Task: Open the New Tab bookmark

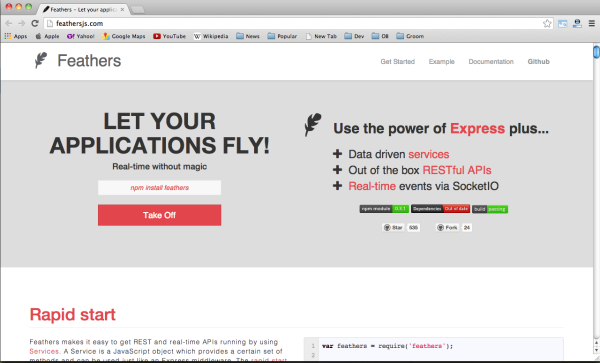Action: (321, 36)
